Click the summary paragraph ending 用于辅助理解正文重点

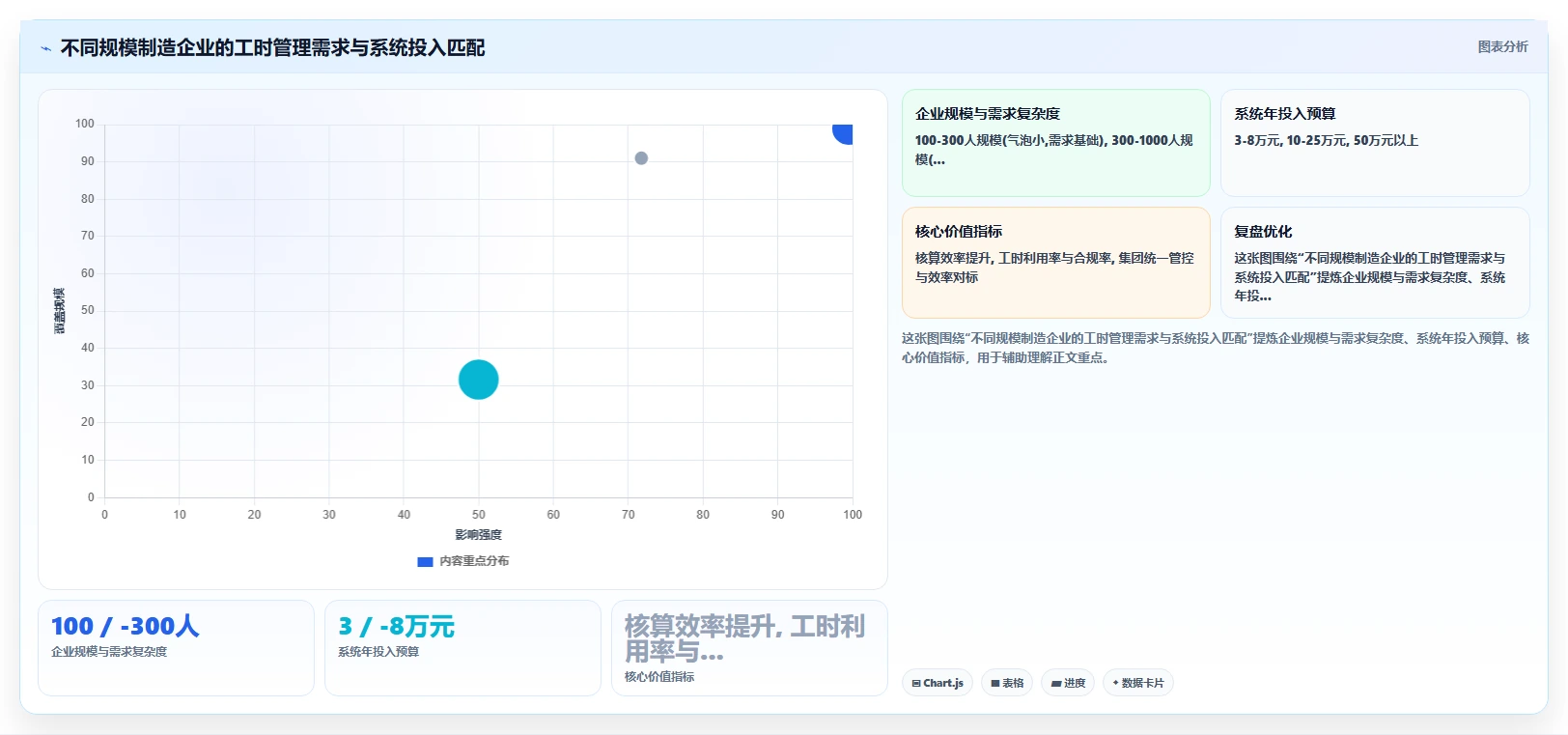point(1215,348)
